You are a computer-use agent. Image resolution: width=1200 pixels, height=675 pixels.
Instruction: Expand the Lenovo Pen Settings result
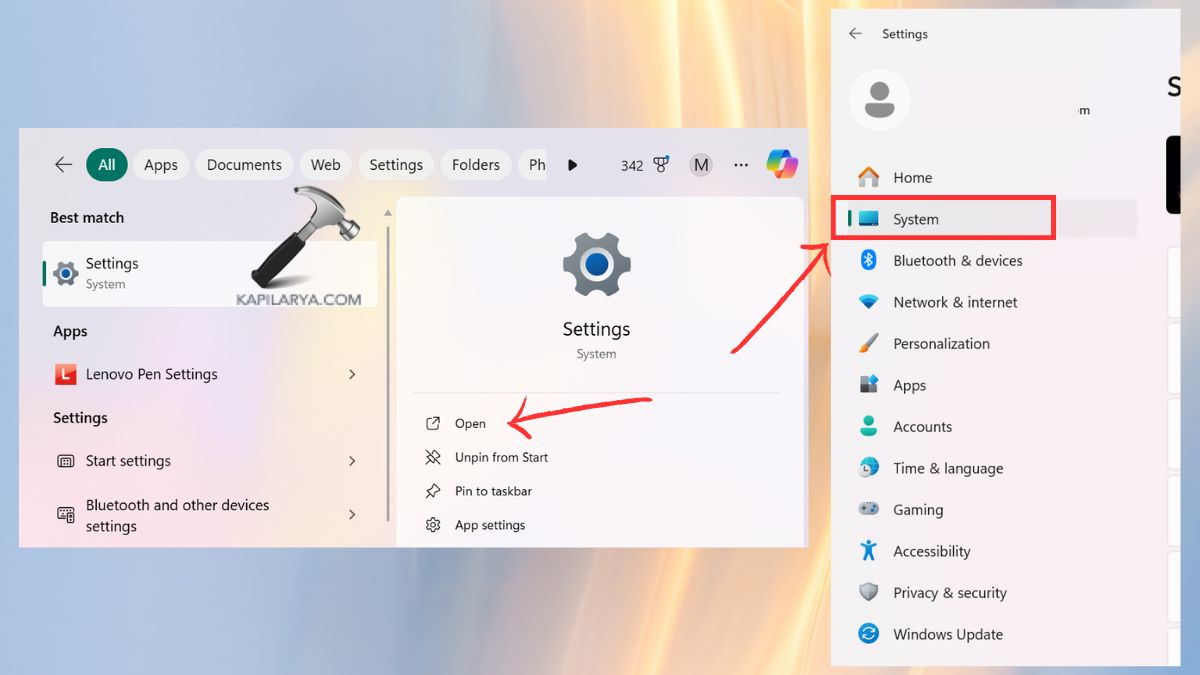pos(352,373)
